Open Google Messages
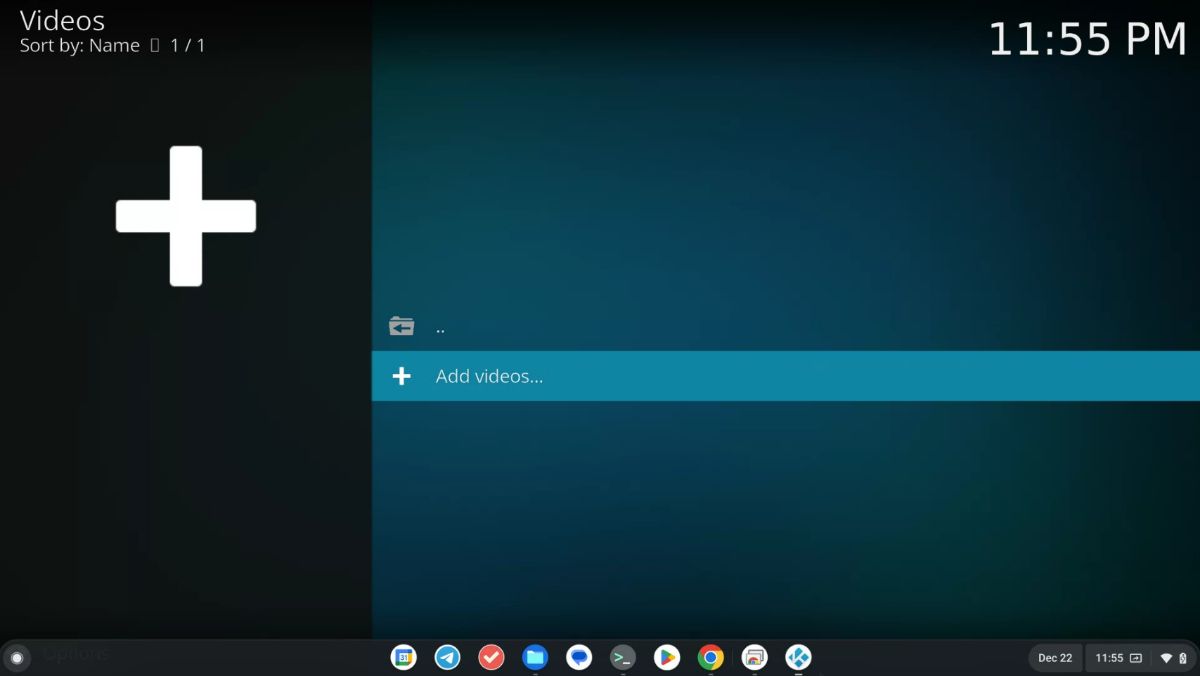 pyautogui.click(x=579, y=658)
